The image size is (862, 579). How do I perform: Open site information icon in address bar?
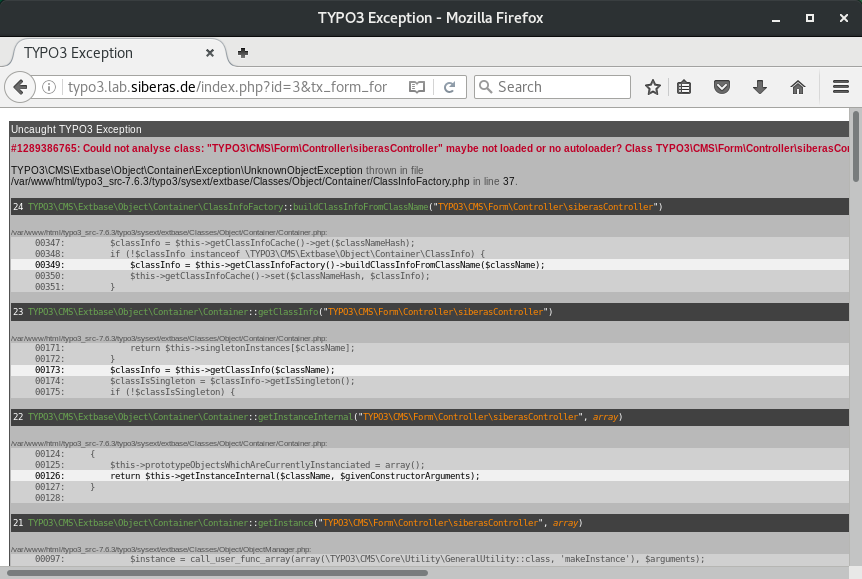click(48, 87)
